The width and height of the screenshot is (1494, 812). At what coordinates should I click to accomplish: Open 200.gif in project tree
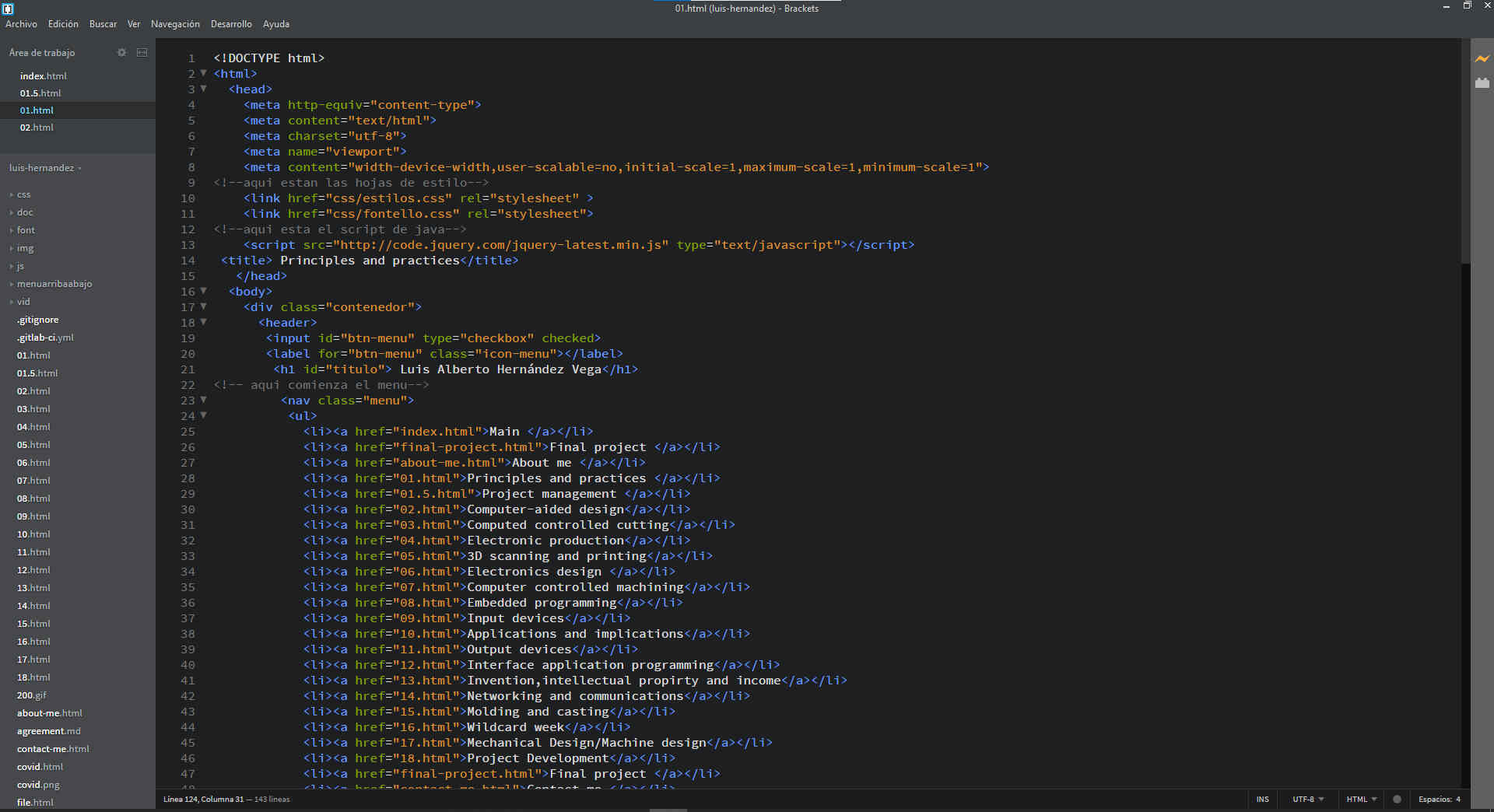[x=32, y=695]
